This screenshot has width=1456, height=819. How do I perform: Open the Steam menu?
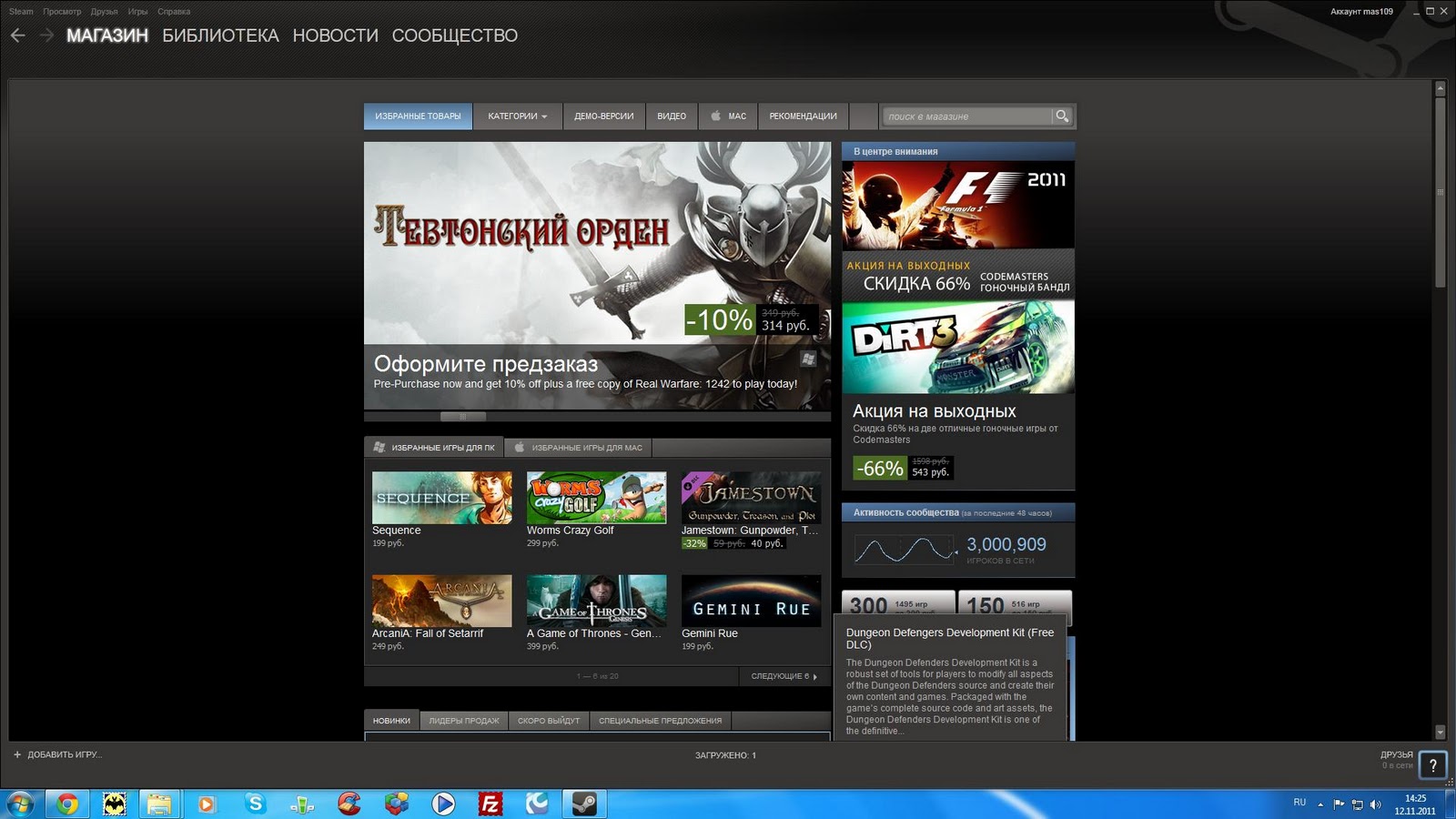coord(21,12)
